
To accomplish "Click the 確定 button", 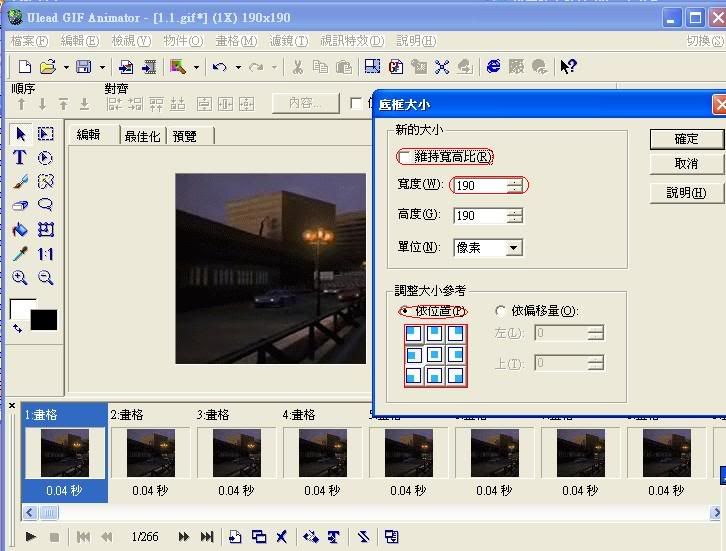I will pyautogui.click(x=686, y=138).
